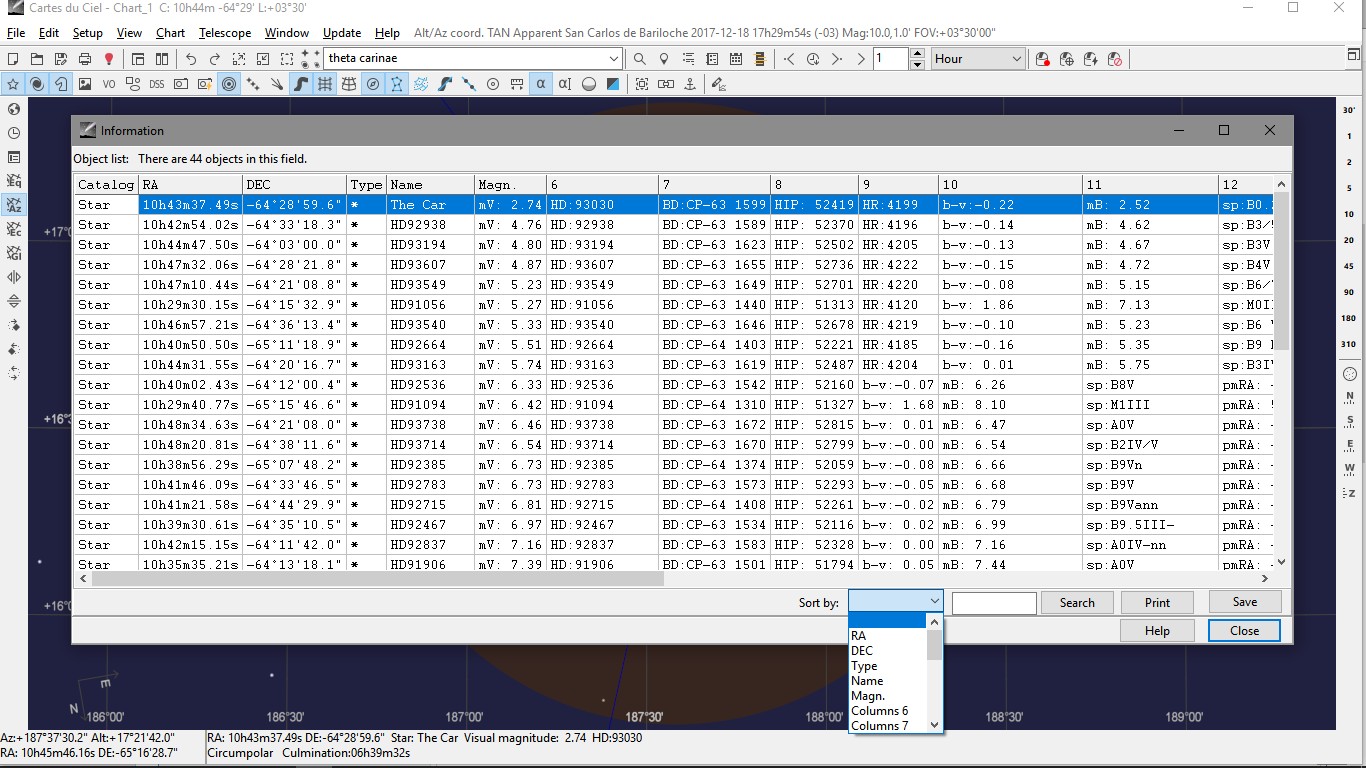The height and width of the screenshot is (768, 1366).
Task: Select Name in Sort by list
Action: coord(867,681)
